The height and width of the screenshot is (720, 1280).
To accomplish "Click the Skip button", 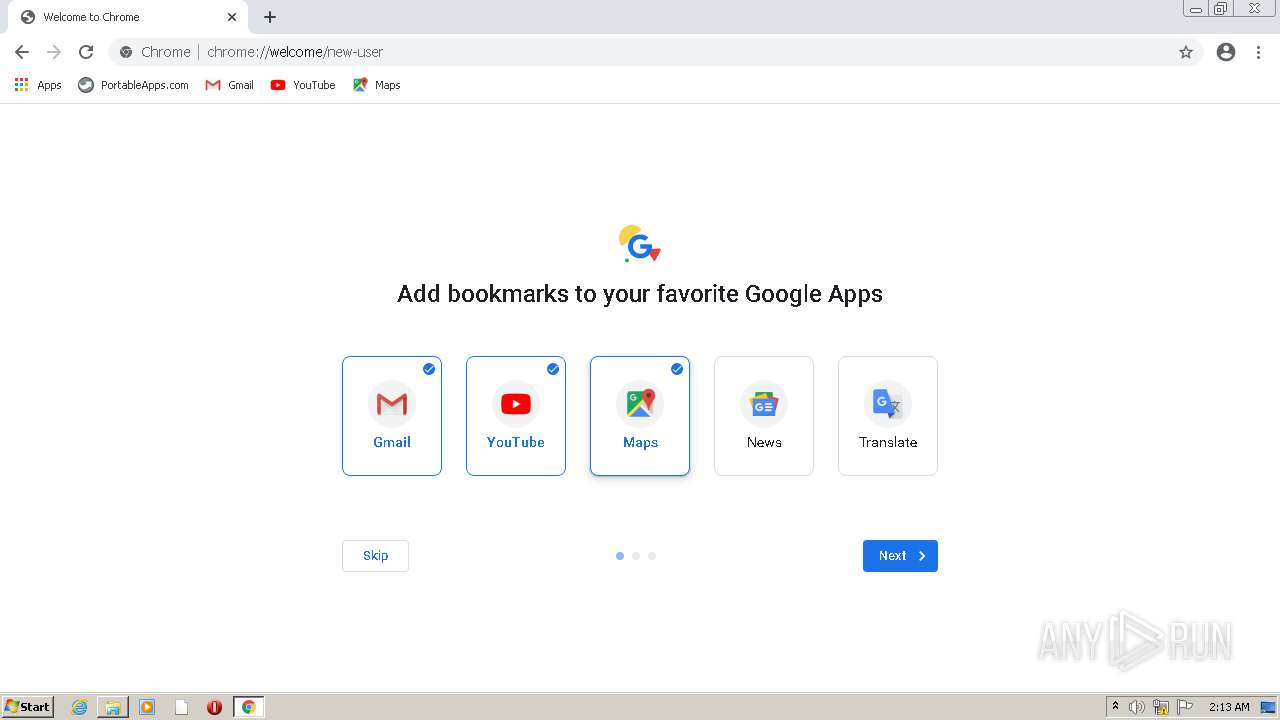I will (x=375, y=556).
